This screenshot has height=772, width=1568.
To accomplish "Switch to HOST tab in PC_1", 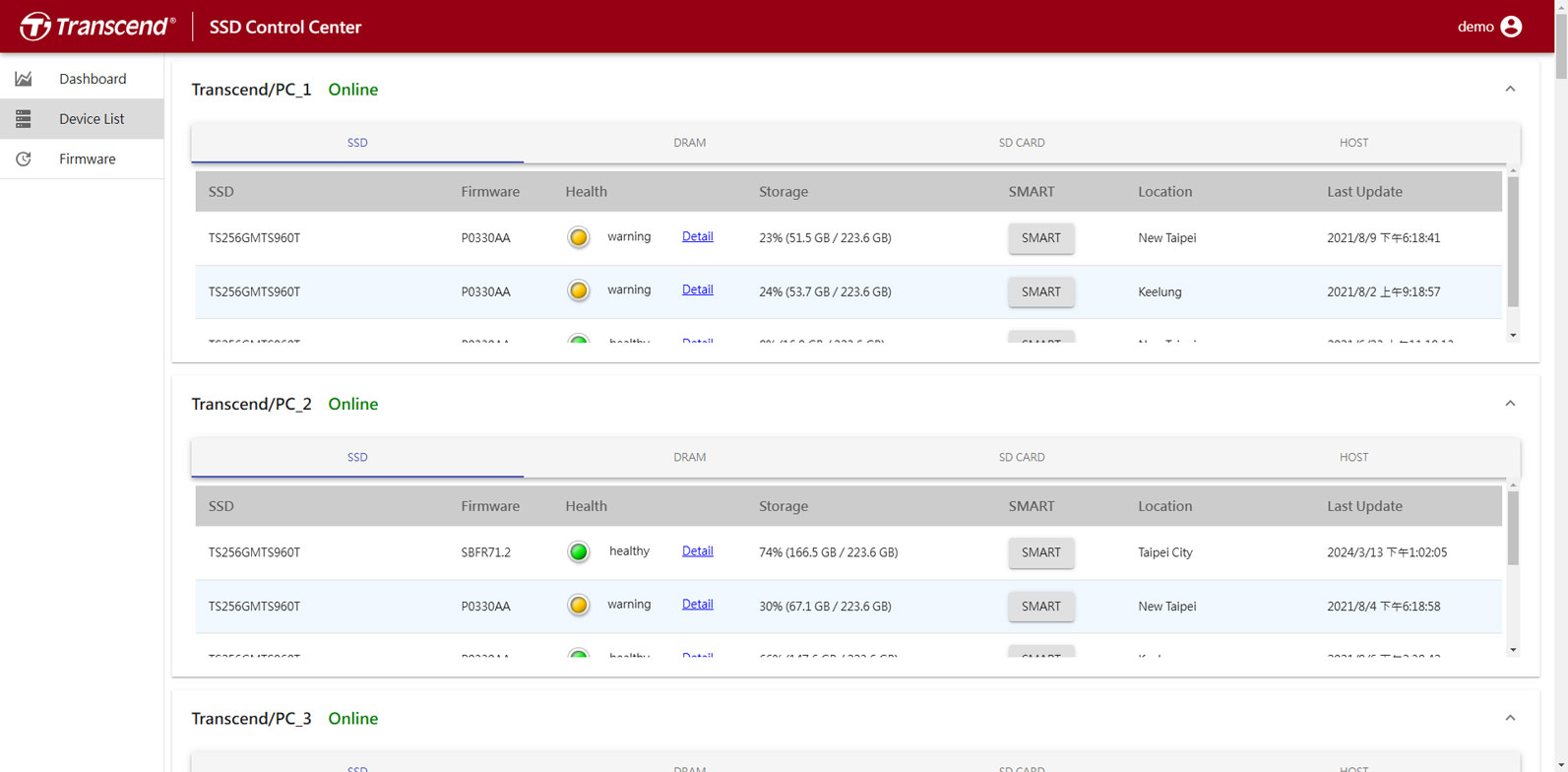I will 1353,143.
